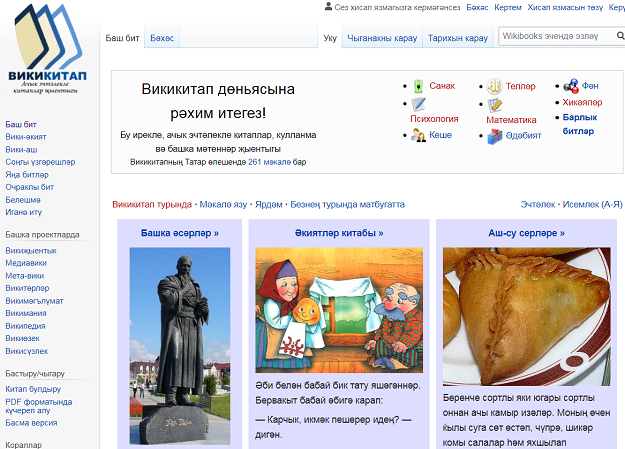Open Безнең турыда матбугатта link

point(347,205)
